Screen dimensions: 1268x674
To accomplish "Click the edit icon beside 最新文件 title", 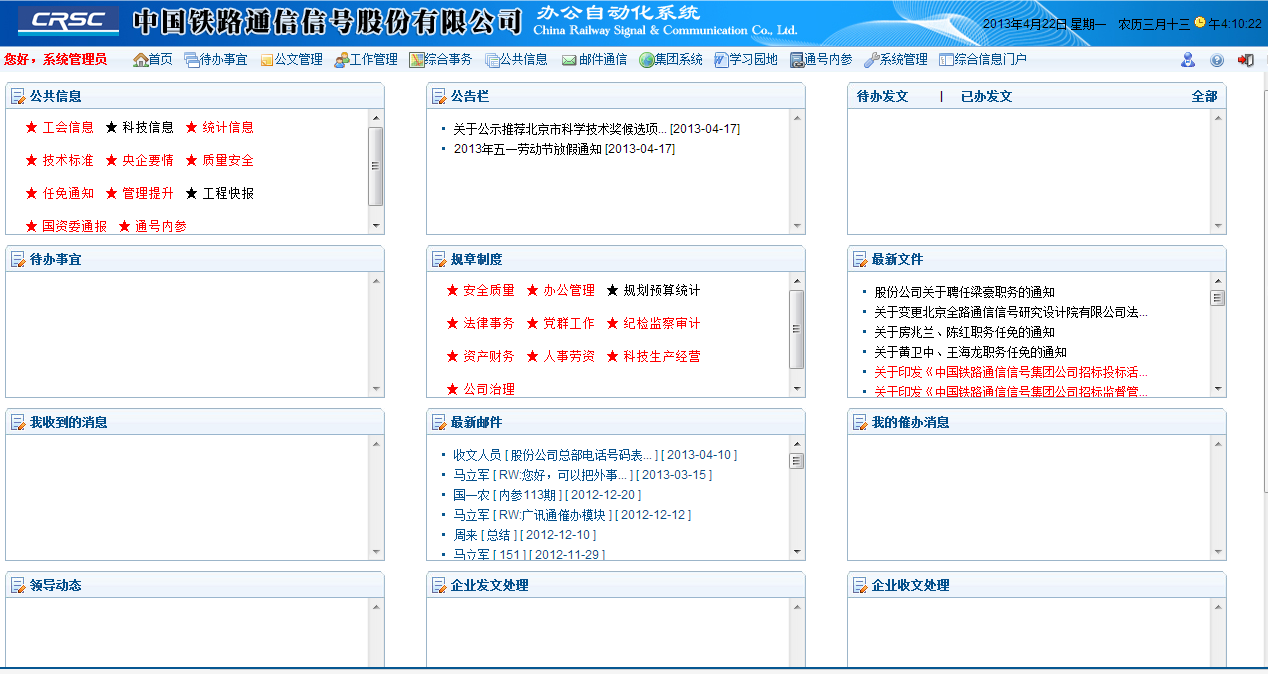I will coord(860,260).
